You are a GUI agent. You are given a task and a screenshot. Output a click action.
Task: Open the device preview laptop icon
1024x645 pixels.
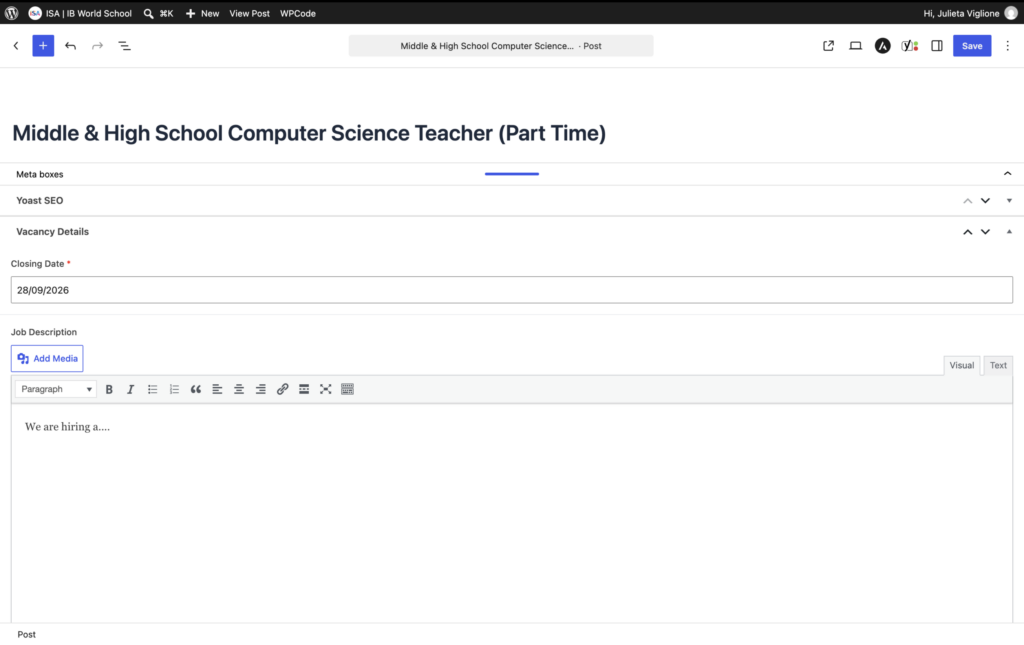(856, 46)
